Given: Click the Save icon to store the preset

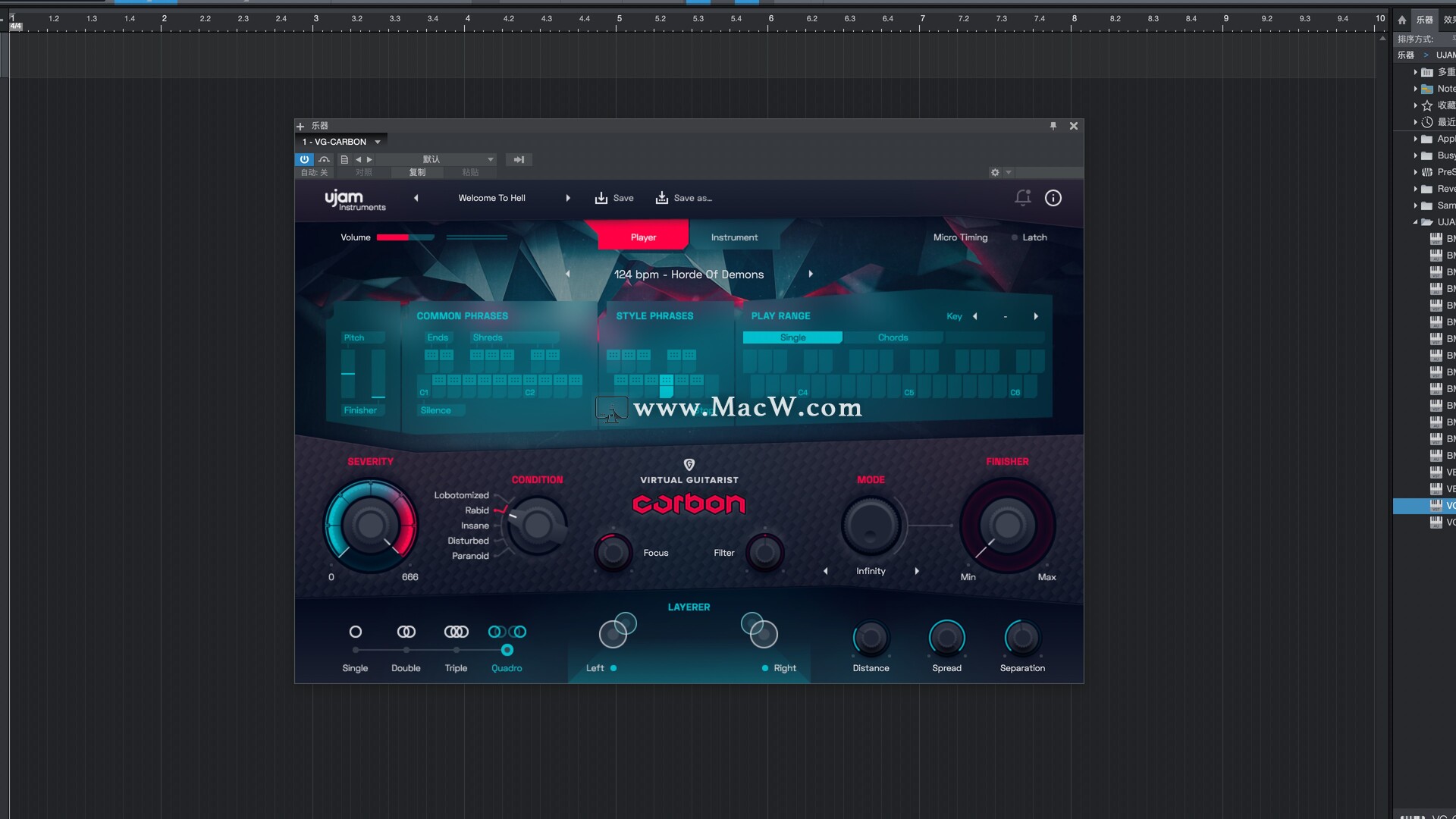Looking at the screenshot, I should (601, 198).
